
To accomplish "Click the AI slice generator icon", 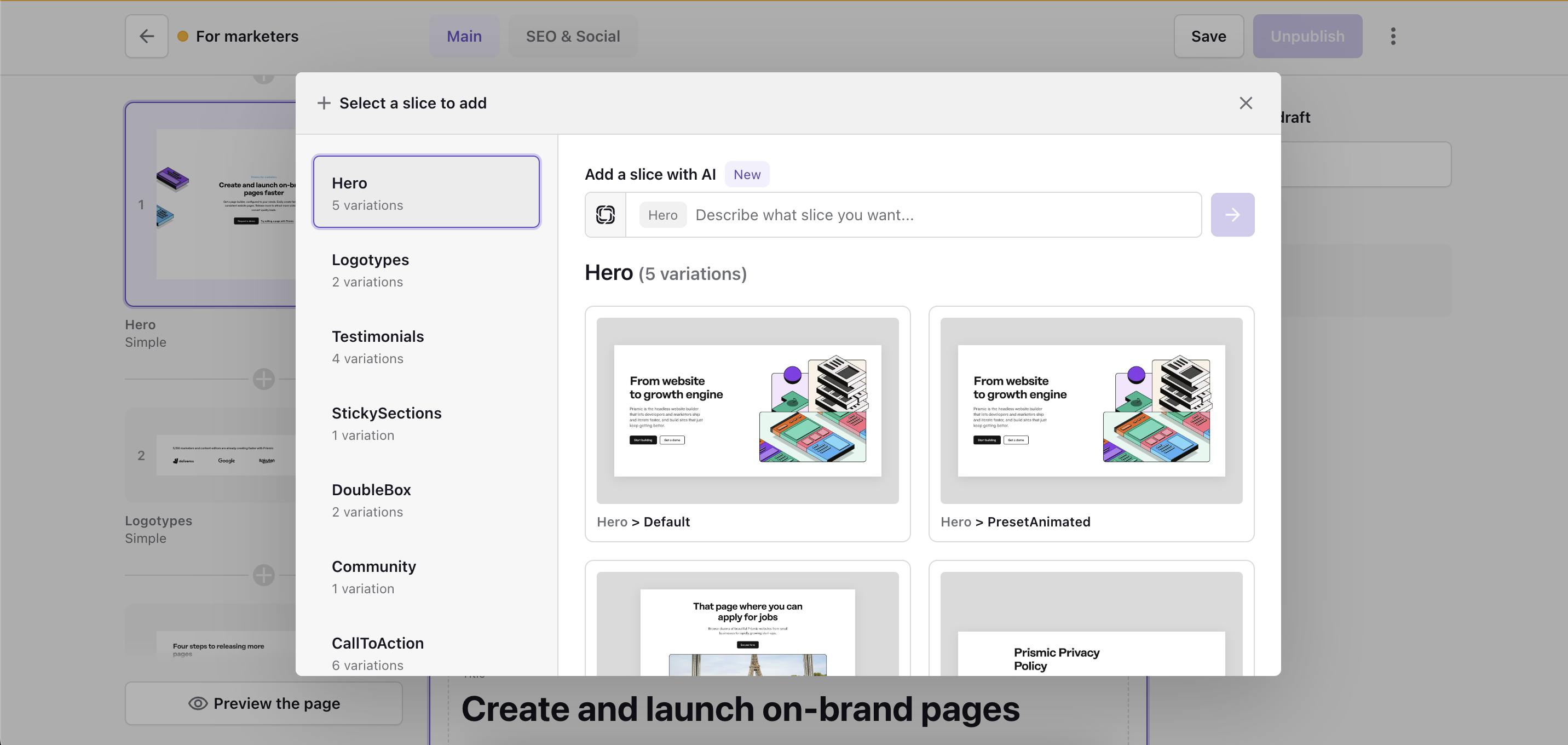I will 605,215.
